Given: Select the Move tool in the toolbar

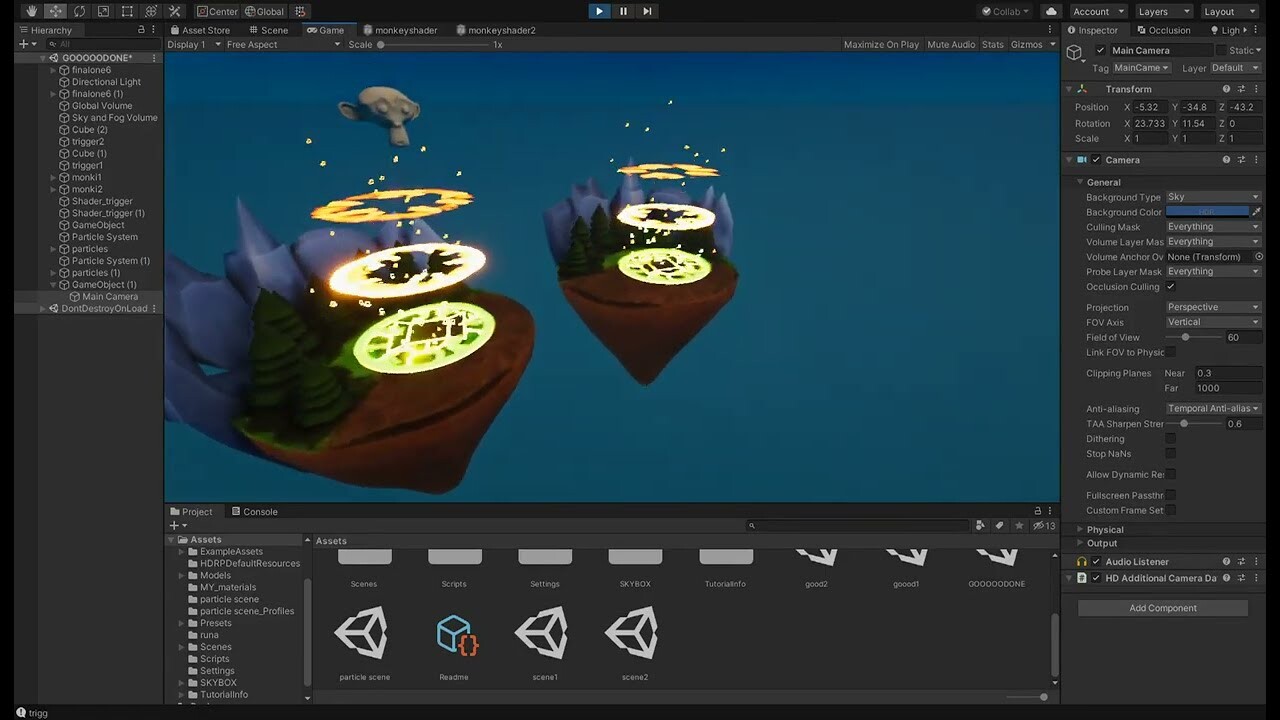Looking at the screenshot, I should 55,11.
